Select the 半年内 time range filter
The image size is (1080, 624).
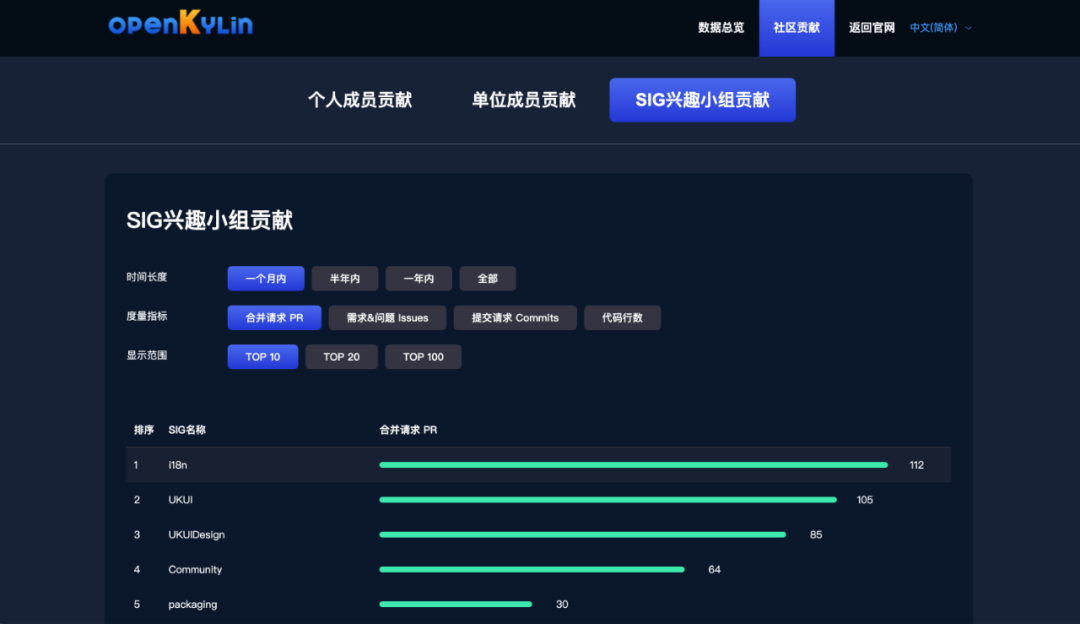pos(344,278)
